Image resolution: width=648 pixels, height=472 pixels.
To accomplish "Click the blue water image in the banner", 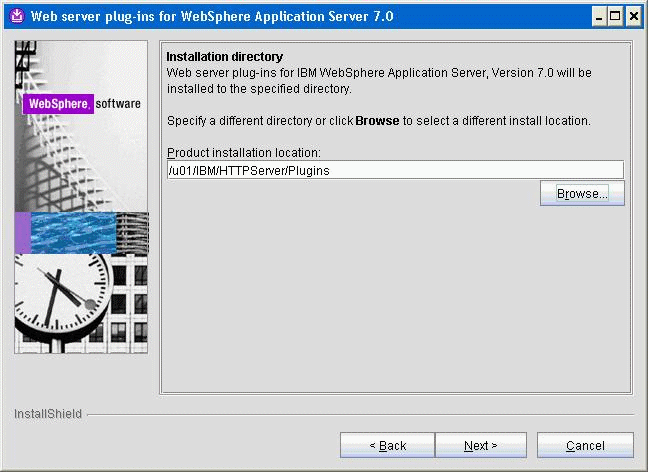I will coord(74,233).
